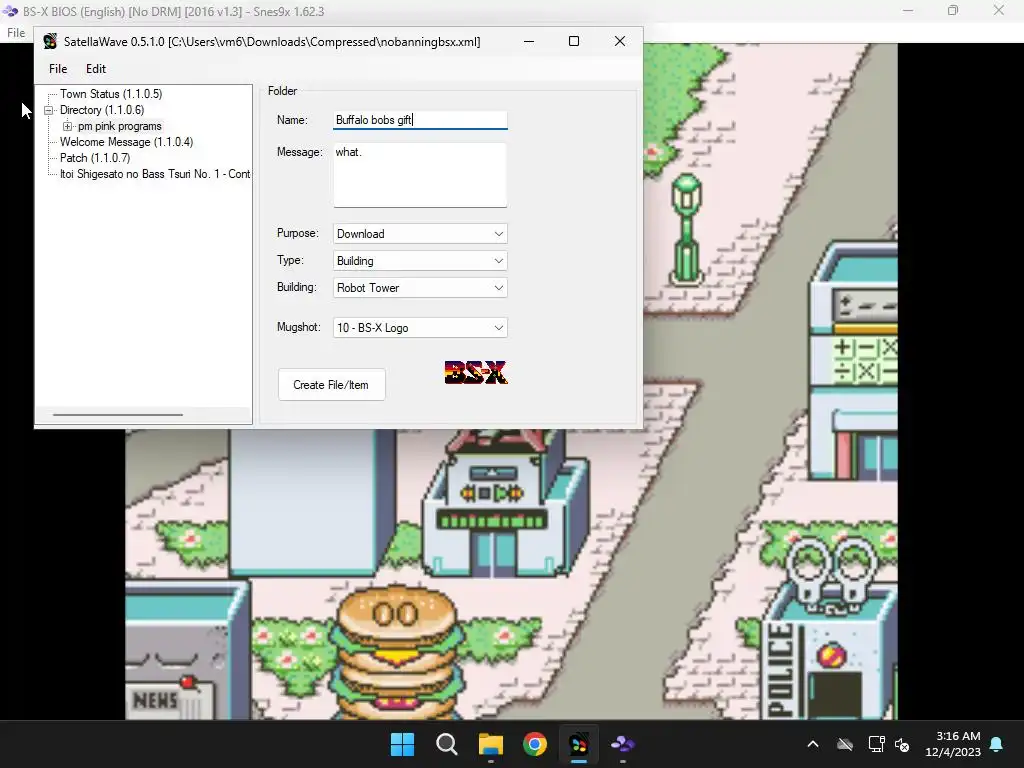Close the SatellaWave window

coord(620,41)
